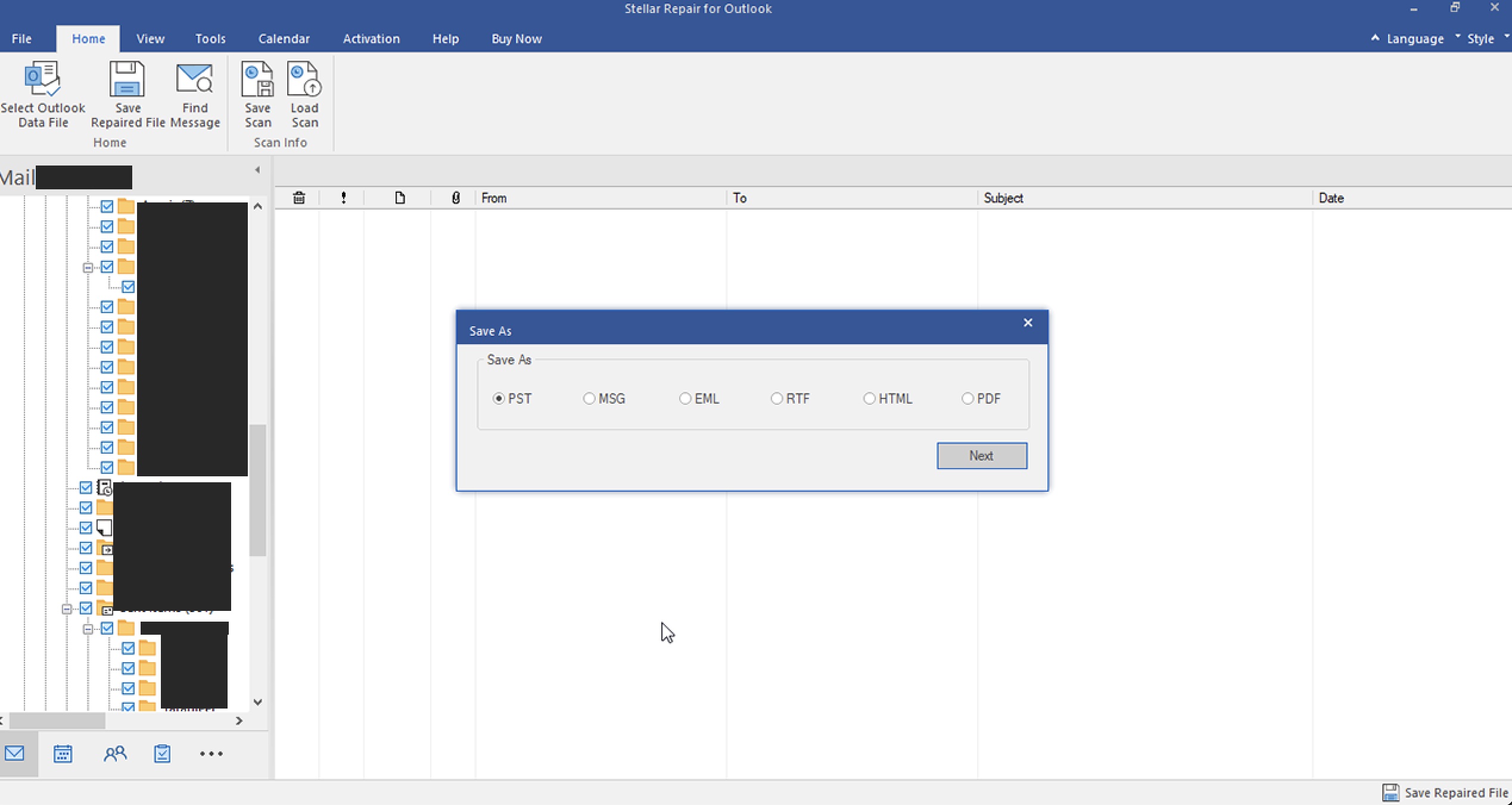Switch to the View ribbon tab
Image resolution: width=1512 pixels, height=805 pixels.
[x=150, y=39]
